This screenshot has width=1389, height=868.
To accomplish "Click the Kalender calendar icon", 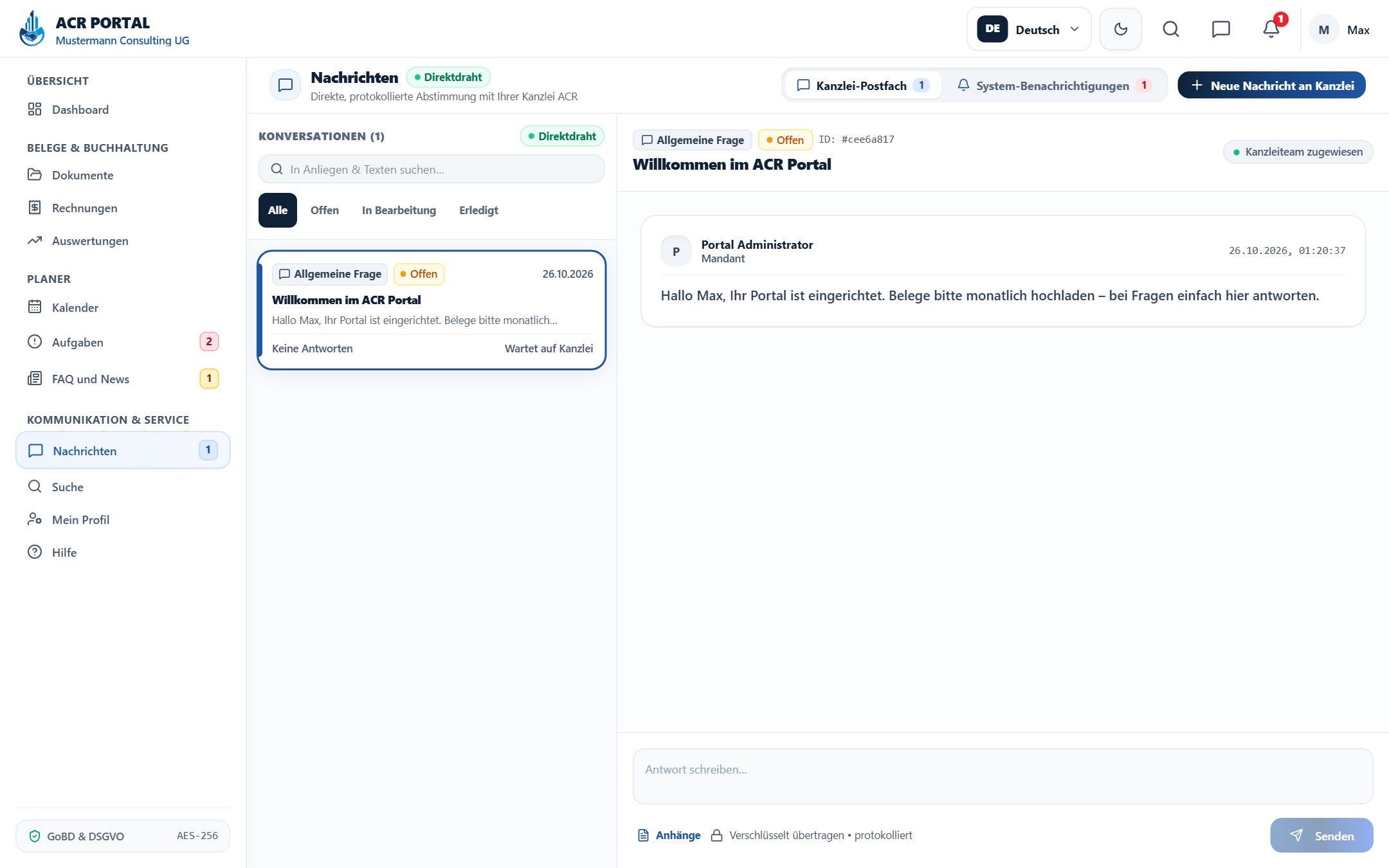I will [35, 307].
